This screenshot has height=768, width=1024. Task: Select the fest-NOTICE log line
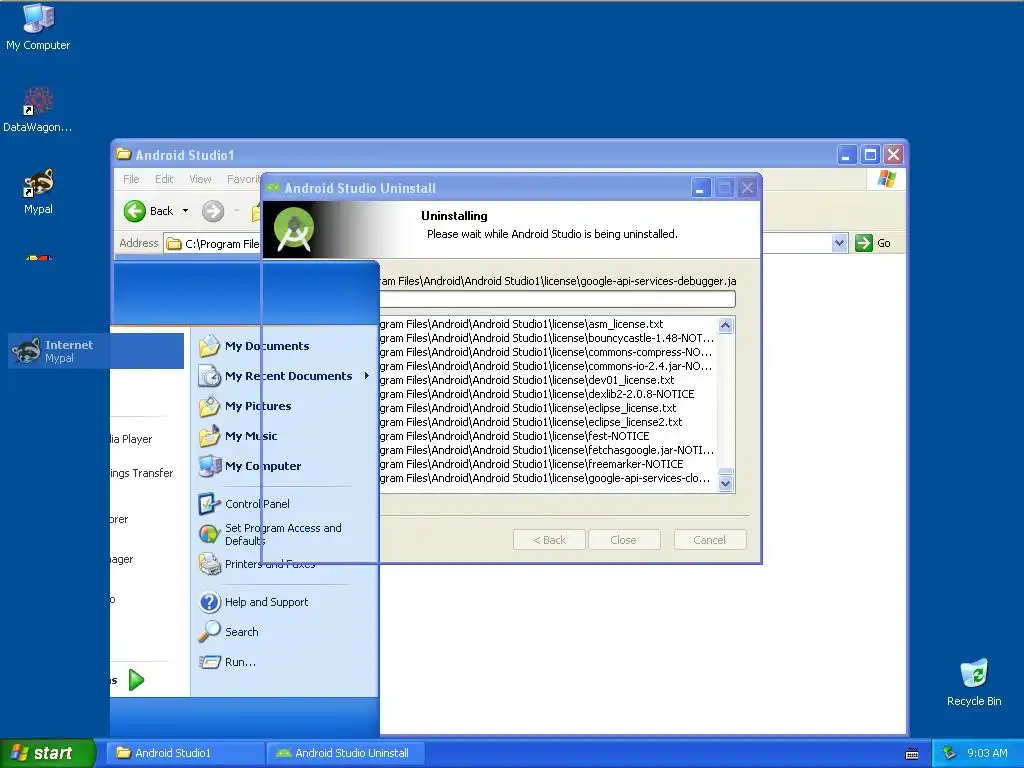(x=515, y=436)
